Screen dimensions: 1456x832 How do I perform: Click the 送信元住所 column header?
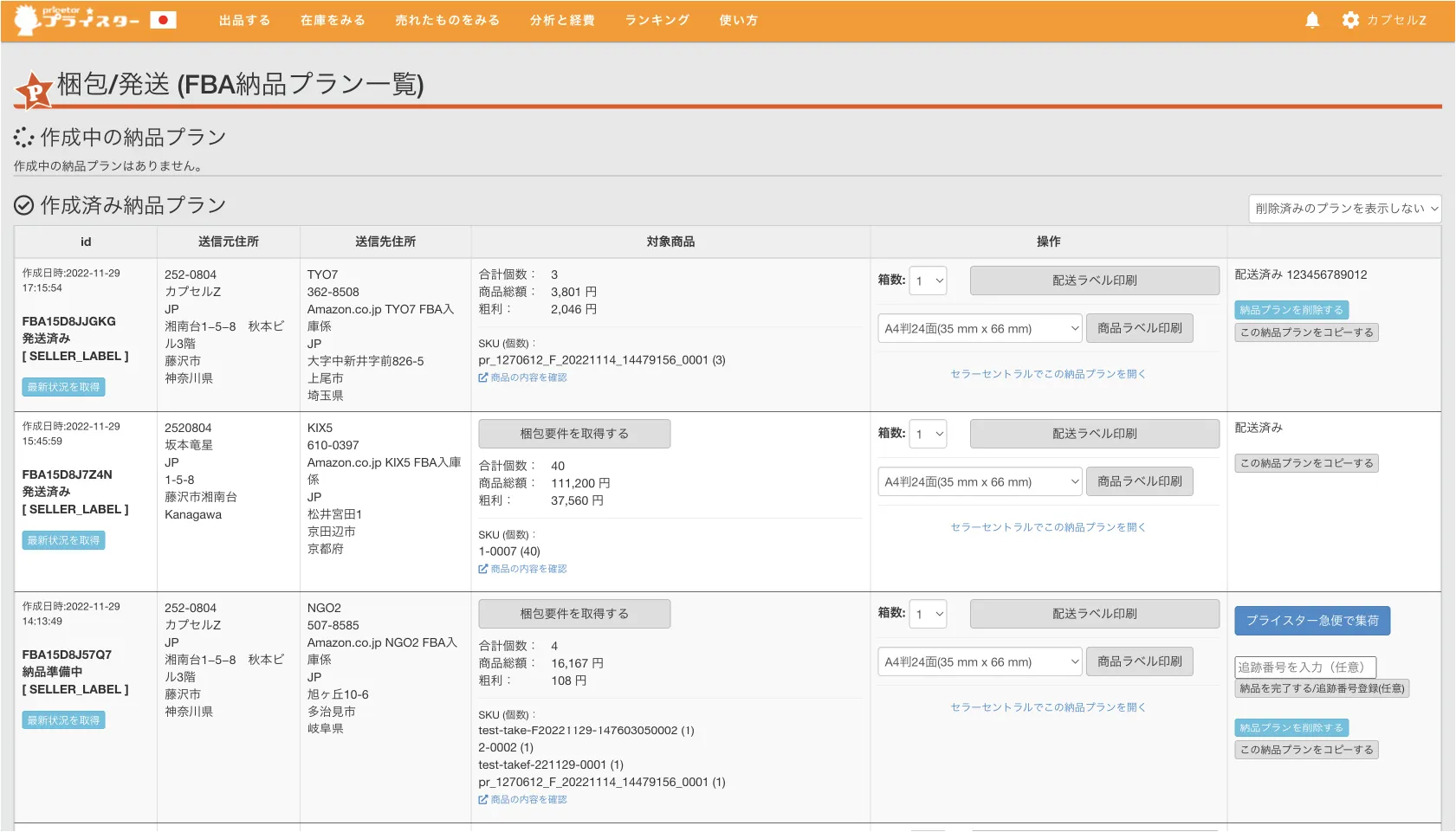pyautogui.click(x=229, y=242)
